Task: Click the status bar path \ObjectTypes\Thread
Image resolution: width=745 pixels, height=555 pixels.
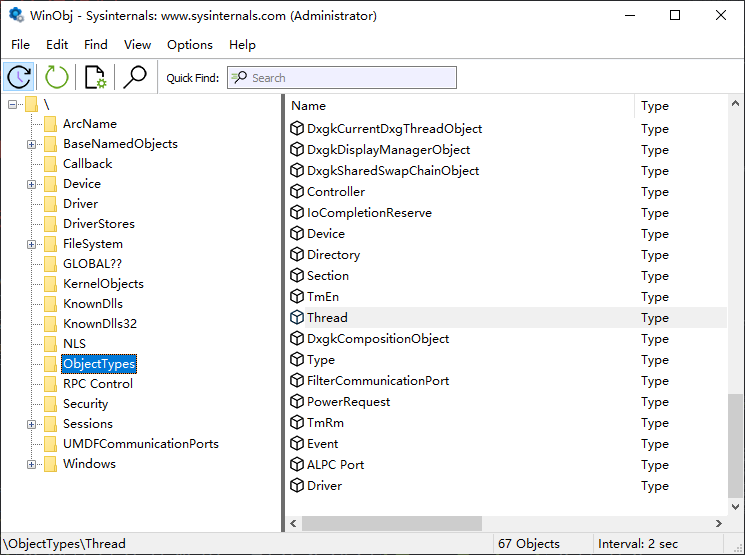Action: pyautogui.click(x=64, y=544)
